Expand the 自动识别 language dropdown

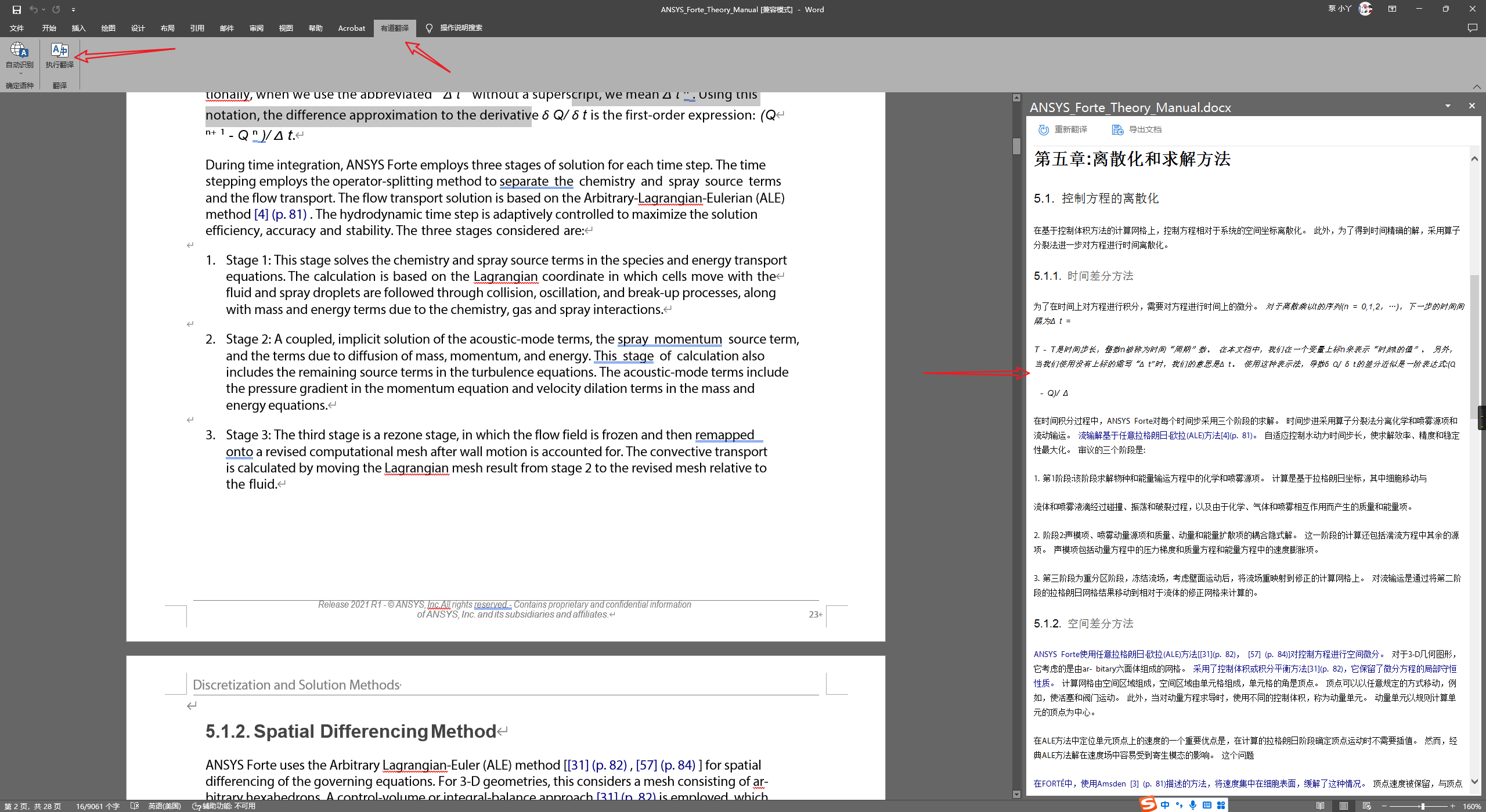20,74
